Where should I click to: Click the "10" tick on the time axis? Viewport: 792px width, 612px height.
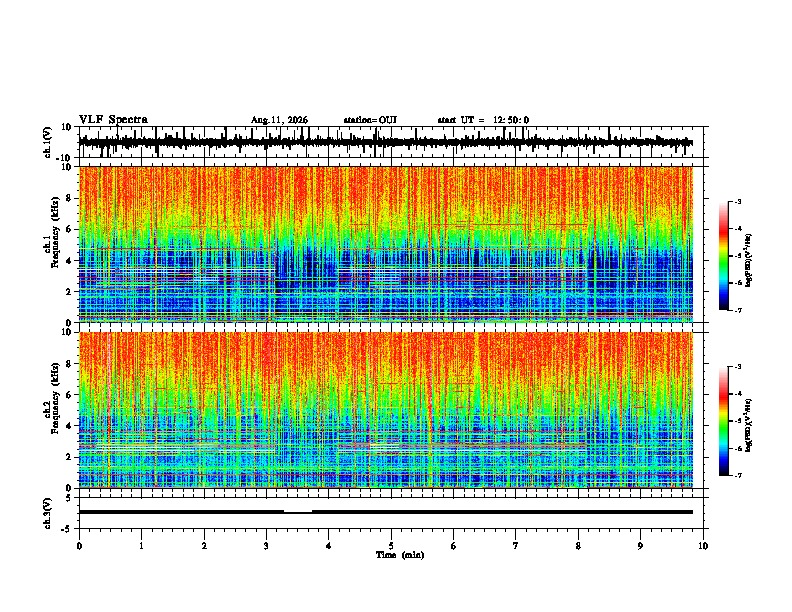(x=703, y=546)
